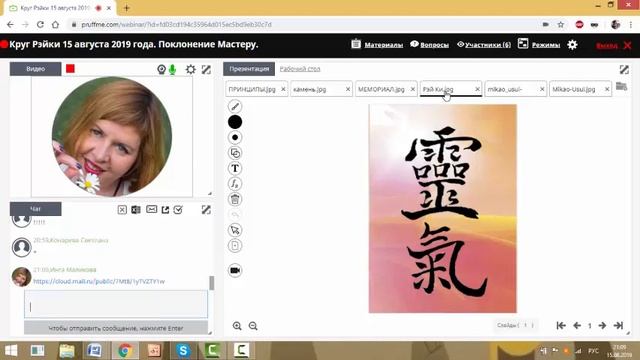Select the Чат panel tab
Viewport: 640px width, 360px height.
click(36, 209)
